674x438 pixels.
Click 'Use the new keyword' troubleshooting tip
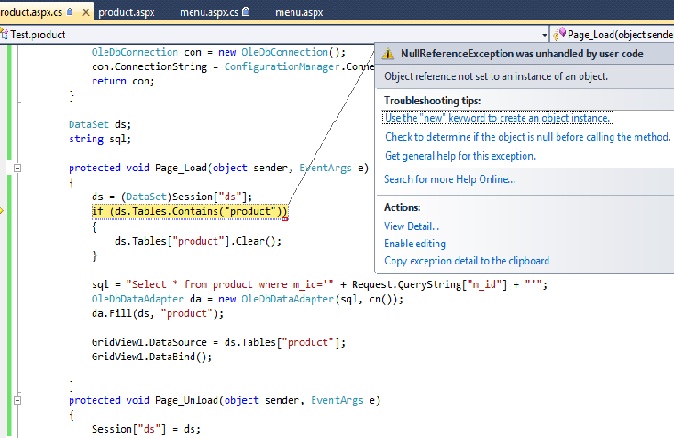(497, 118)
